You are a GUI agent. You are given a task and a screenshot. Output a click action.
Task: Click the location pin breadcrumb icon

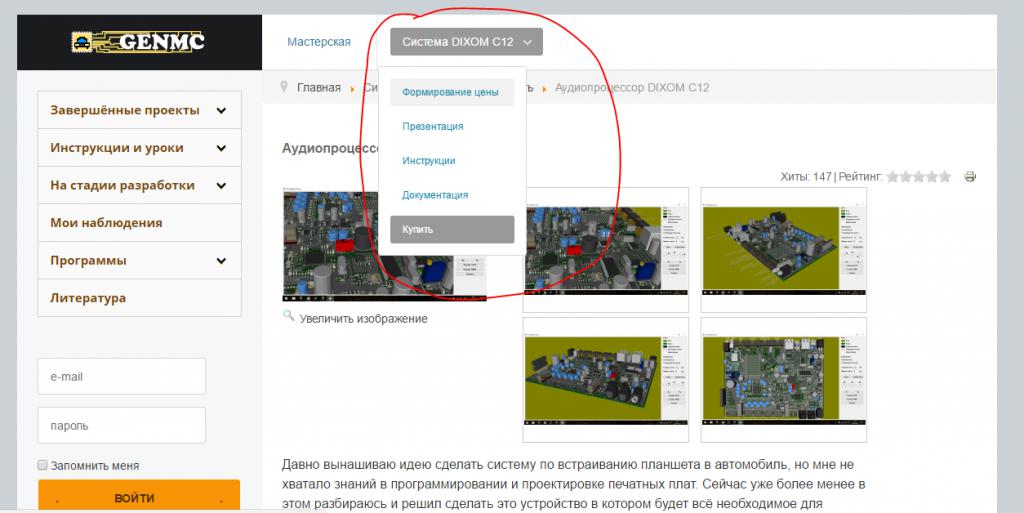284,87
